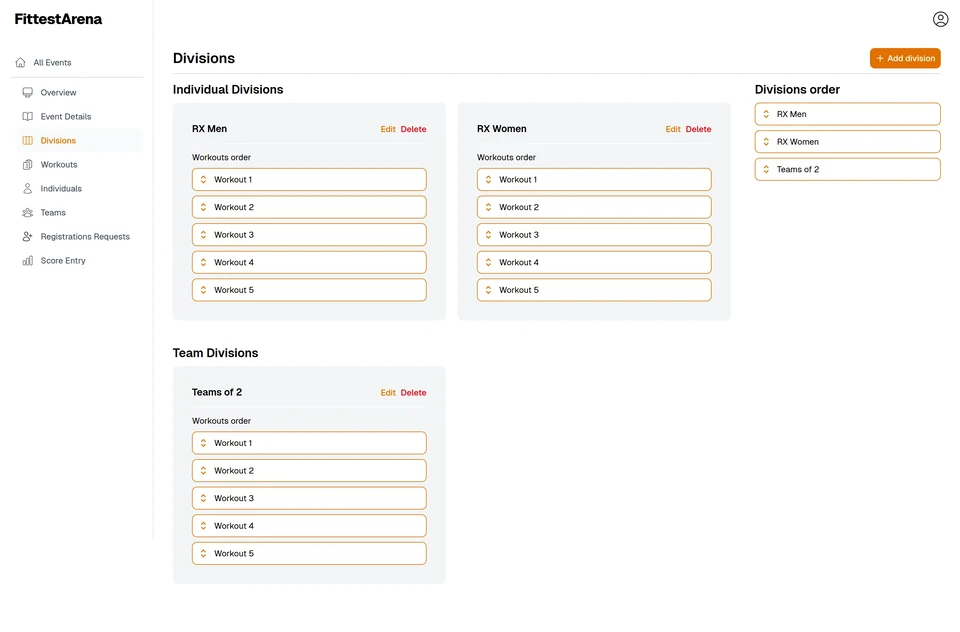Click reorder handle for Teams of 2 division
The image size is (960, 632).
tap(766, 170)
